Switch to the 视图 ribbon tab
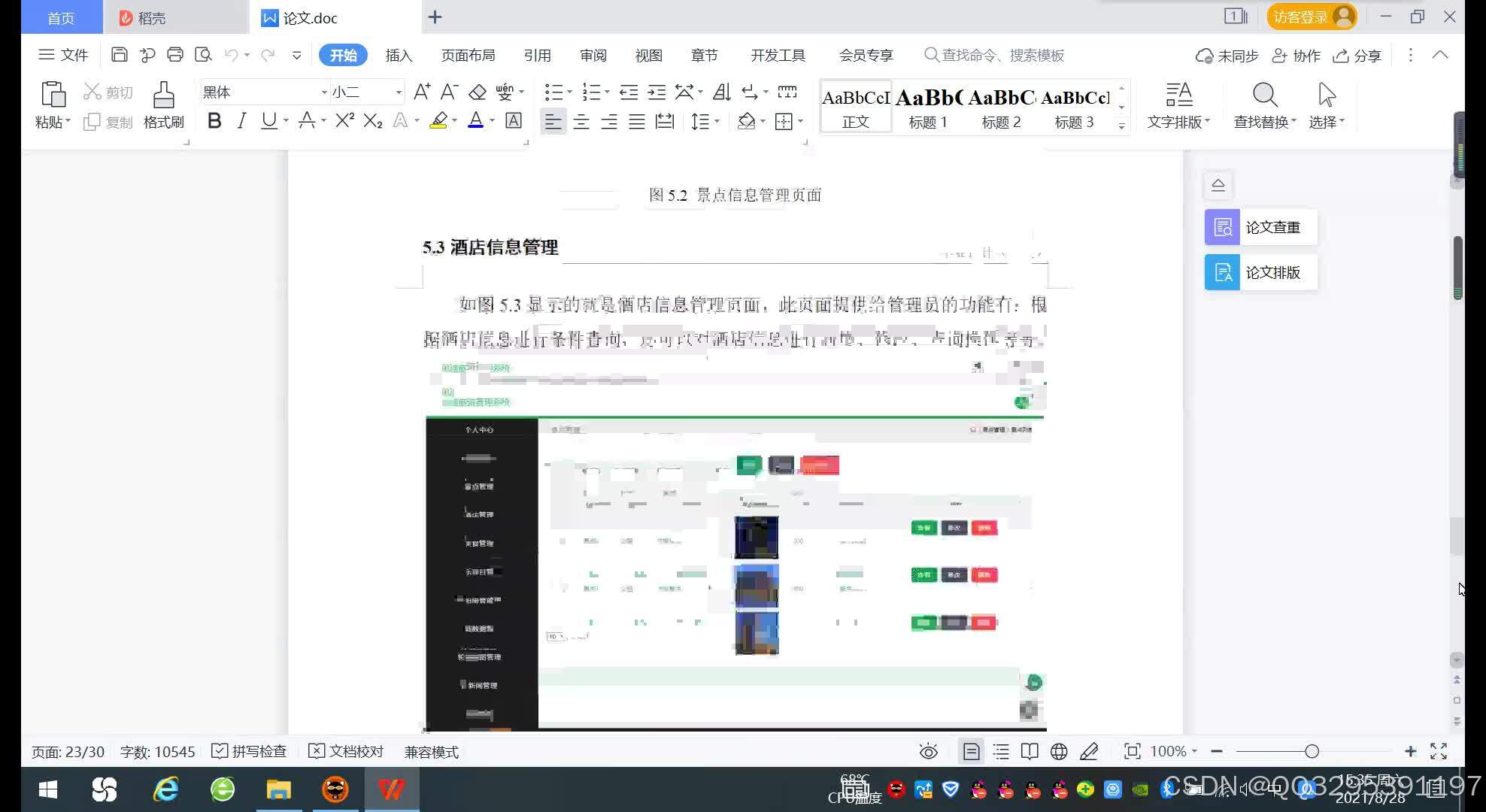This screenshot has height=812, width=1486. 648,55
